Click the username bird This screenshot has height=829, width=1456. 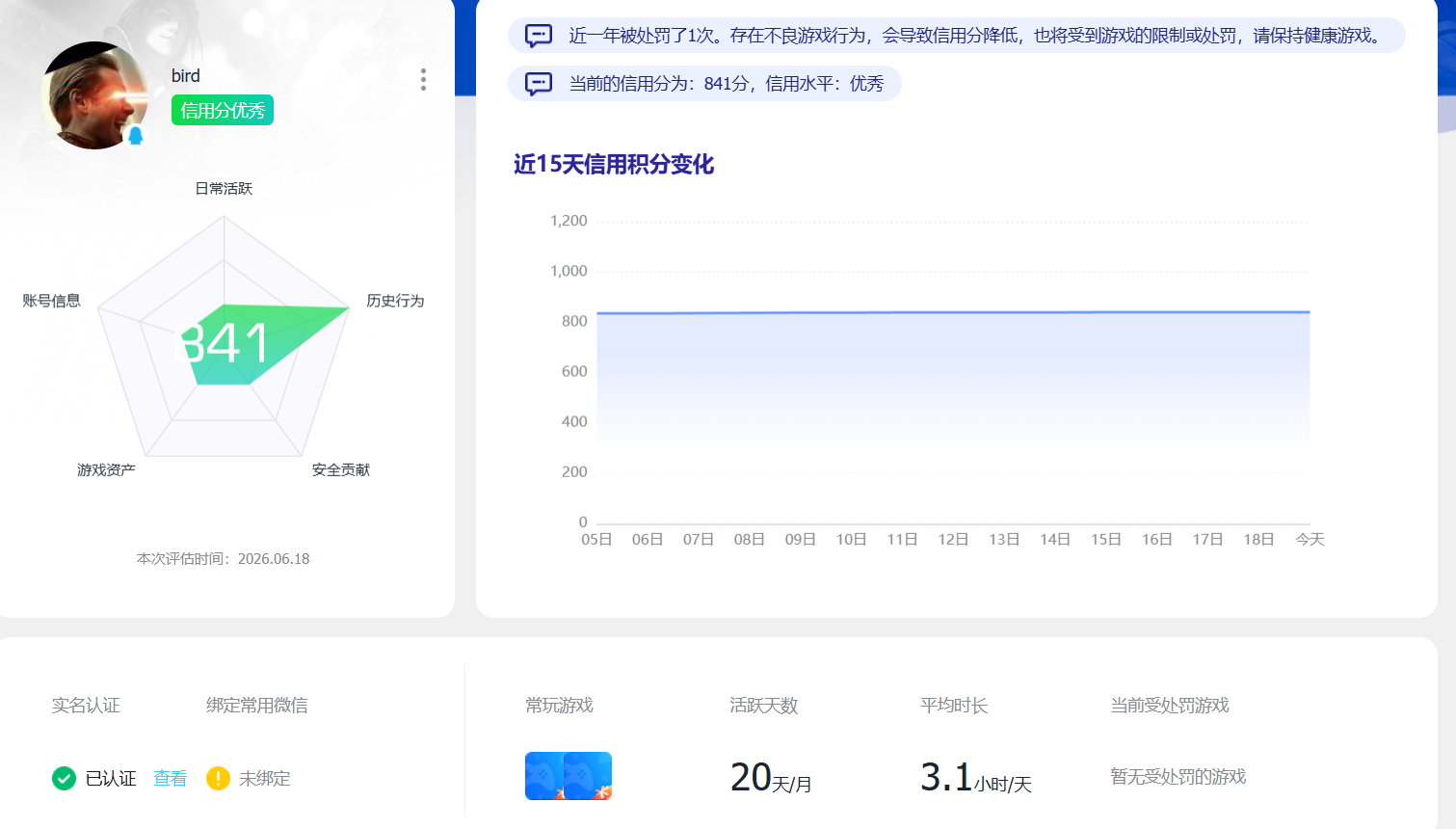186,76
